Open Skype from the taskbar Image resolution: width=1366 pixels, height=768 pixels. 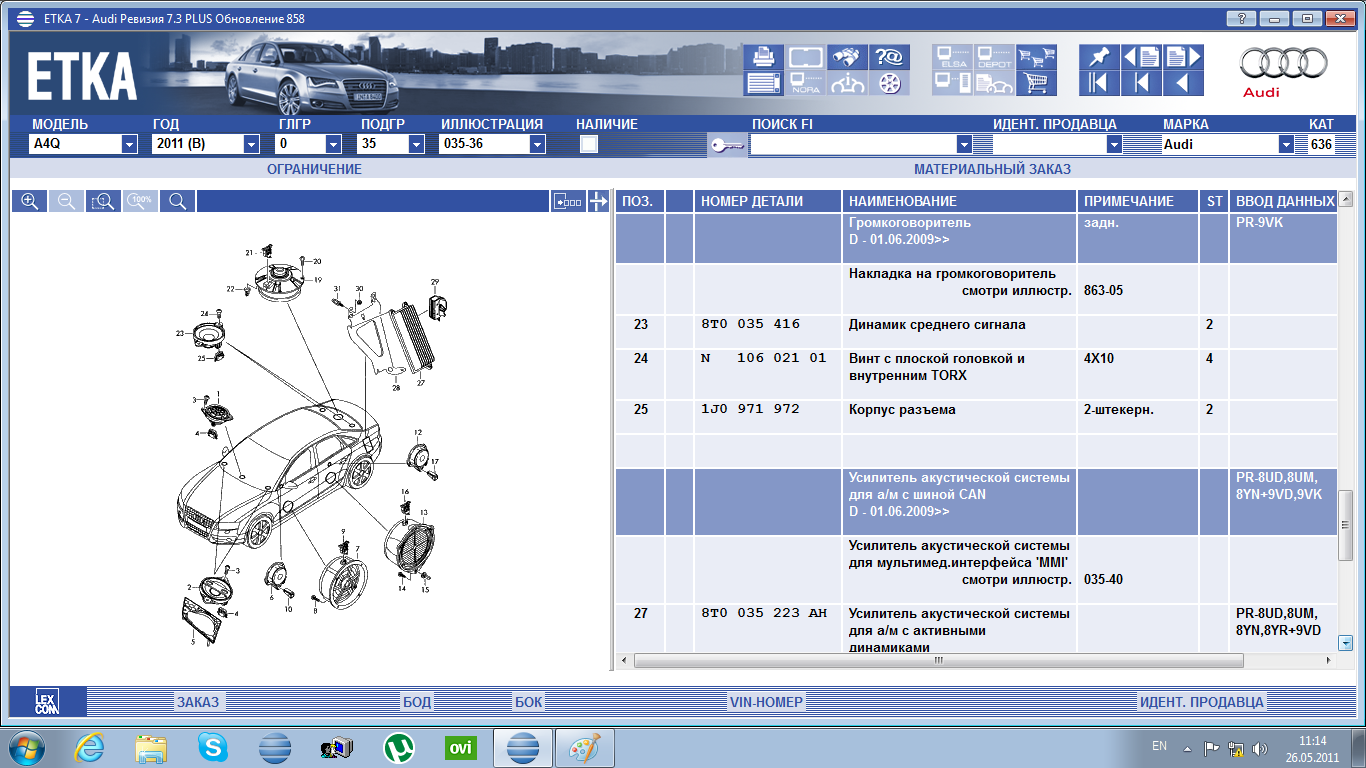click(x=212, y=747)
